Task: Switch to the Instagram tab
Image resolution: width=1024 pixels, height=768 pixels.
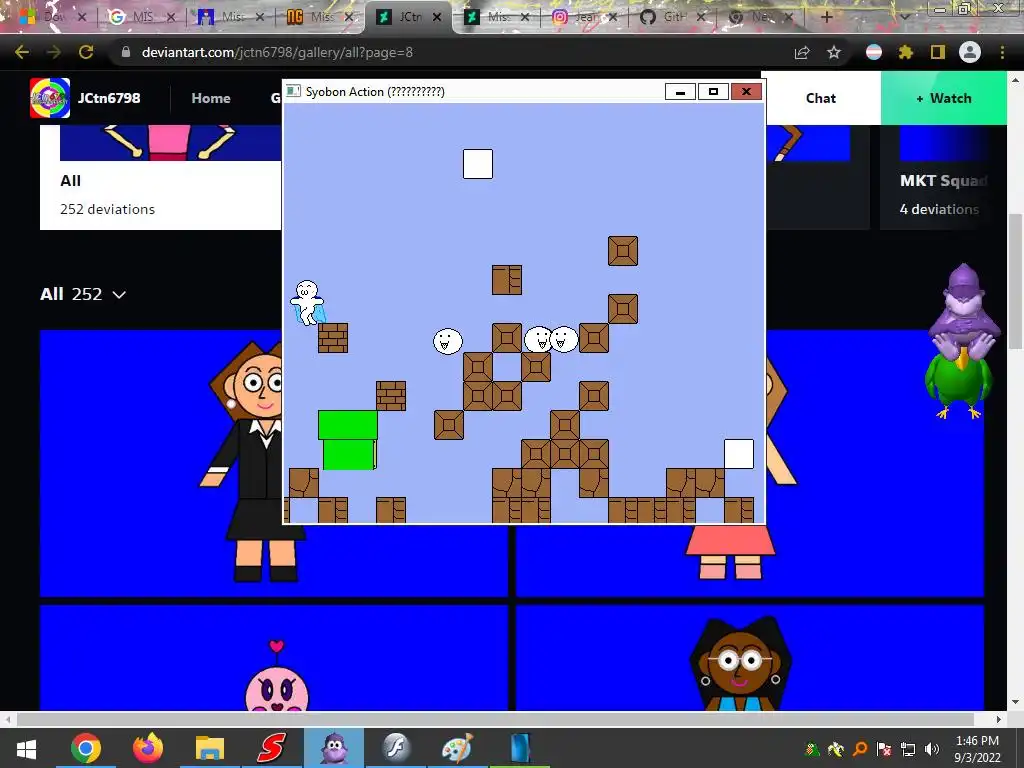Action: pos(585,17)
